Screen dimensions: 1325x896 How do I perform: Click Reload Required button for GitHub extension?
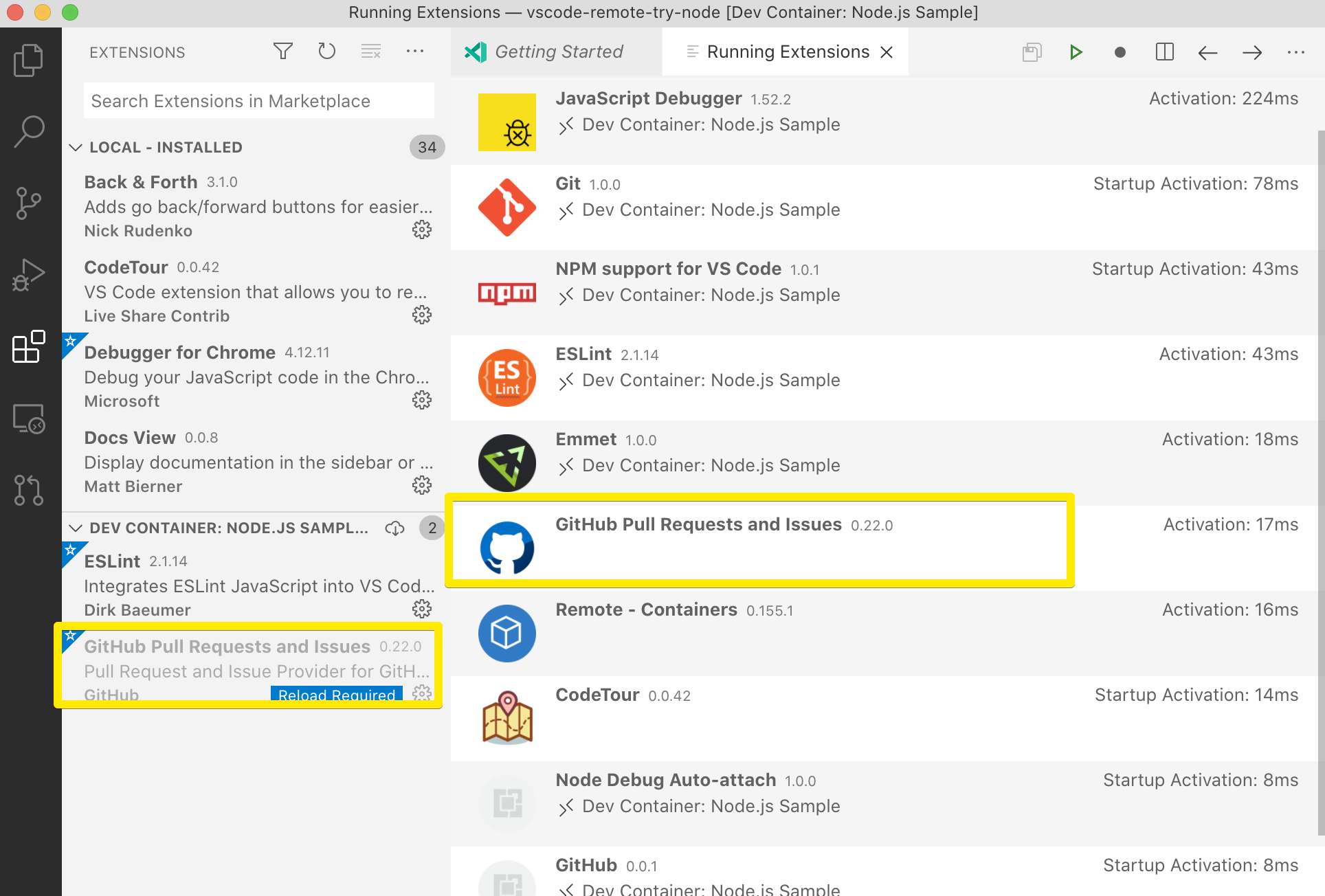[x=337, y=694]
